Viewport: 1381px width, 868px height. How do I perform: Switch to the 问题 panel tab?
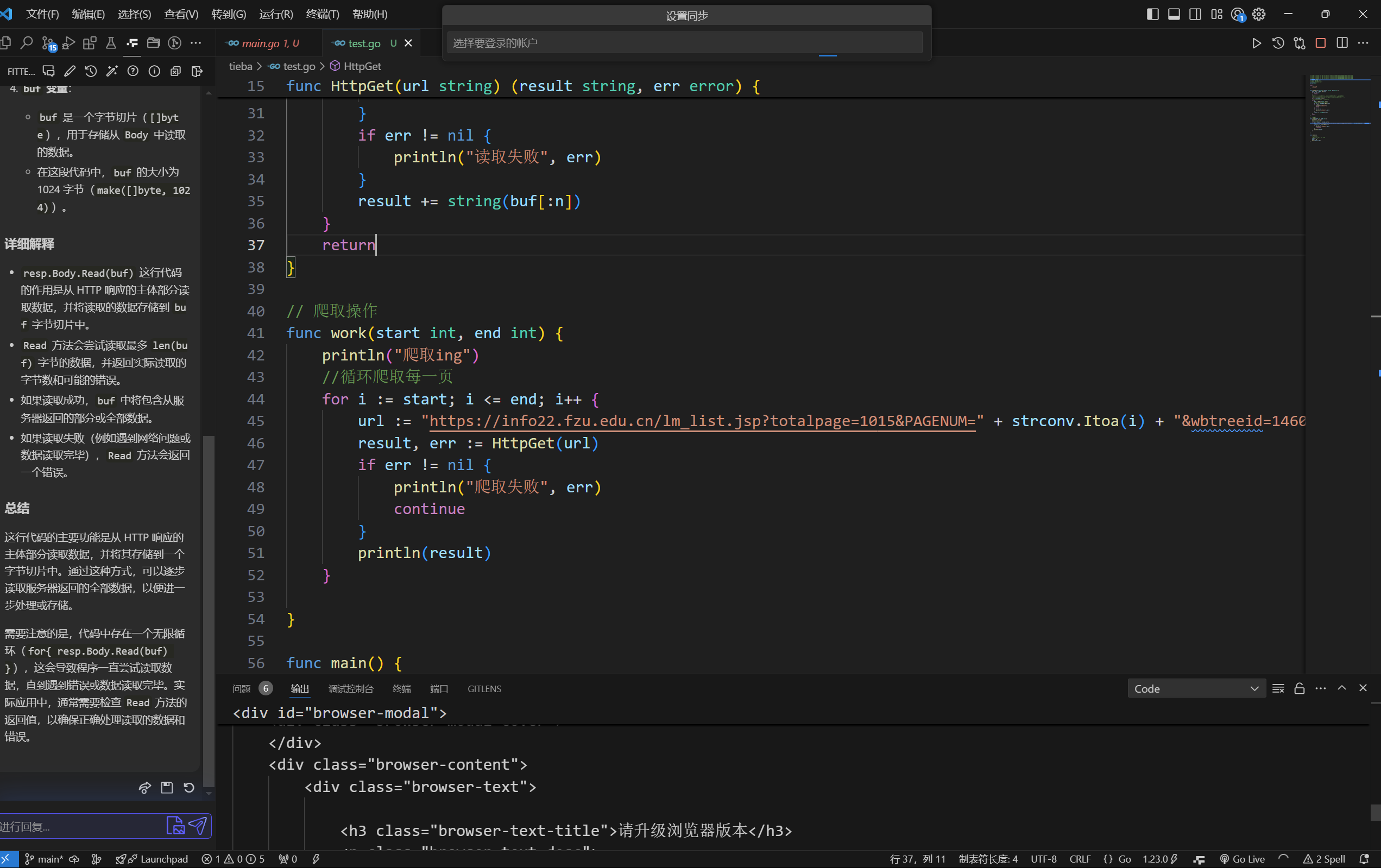(x=242, y=688)
